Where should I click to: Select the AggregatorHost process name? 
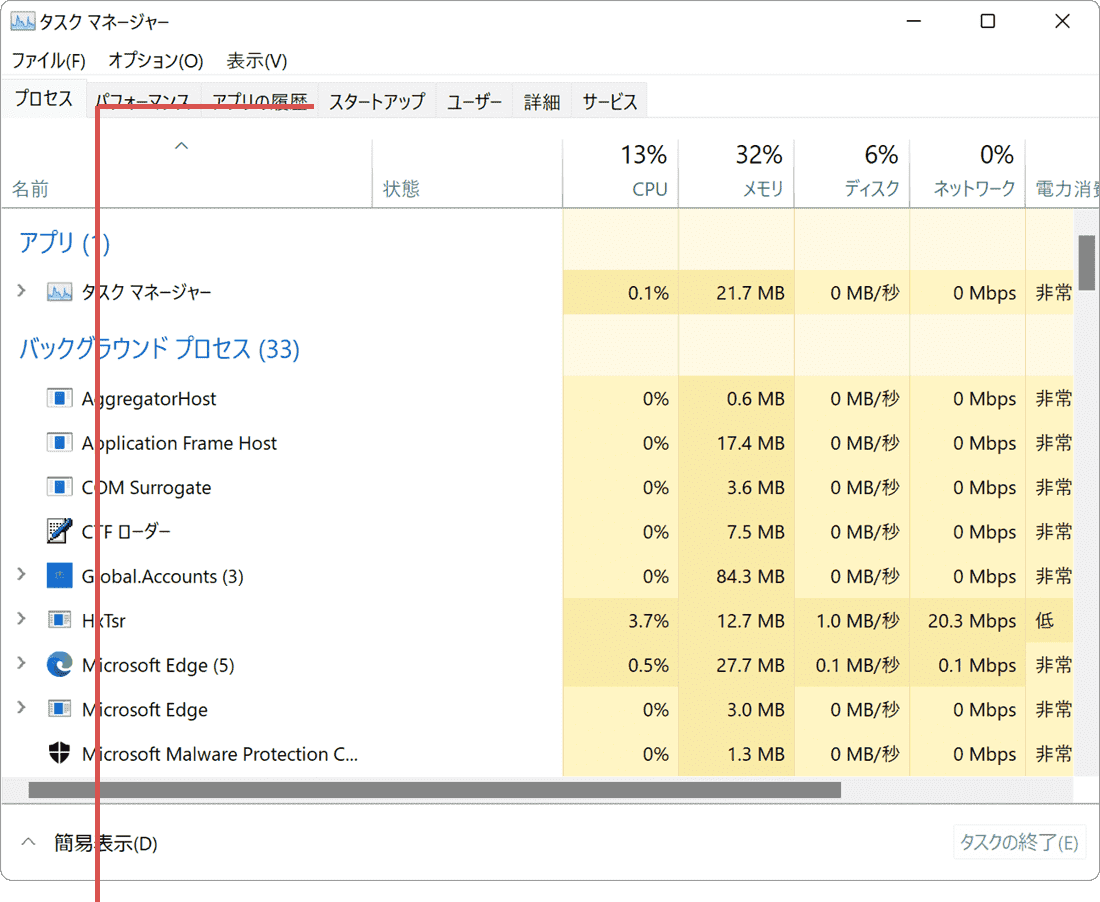[x=149, y=399]
